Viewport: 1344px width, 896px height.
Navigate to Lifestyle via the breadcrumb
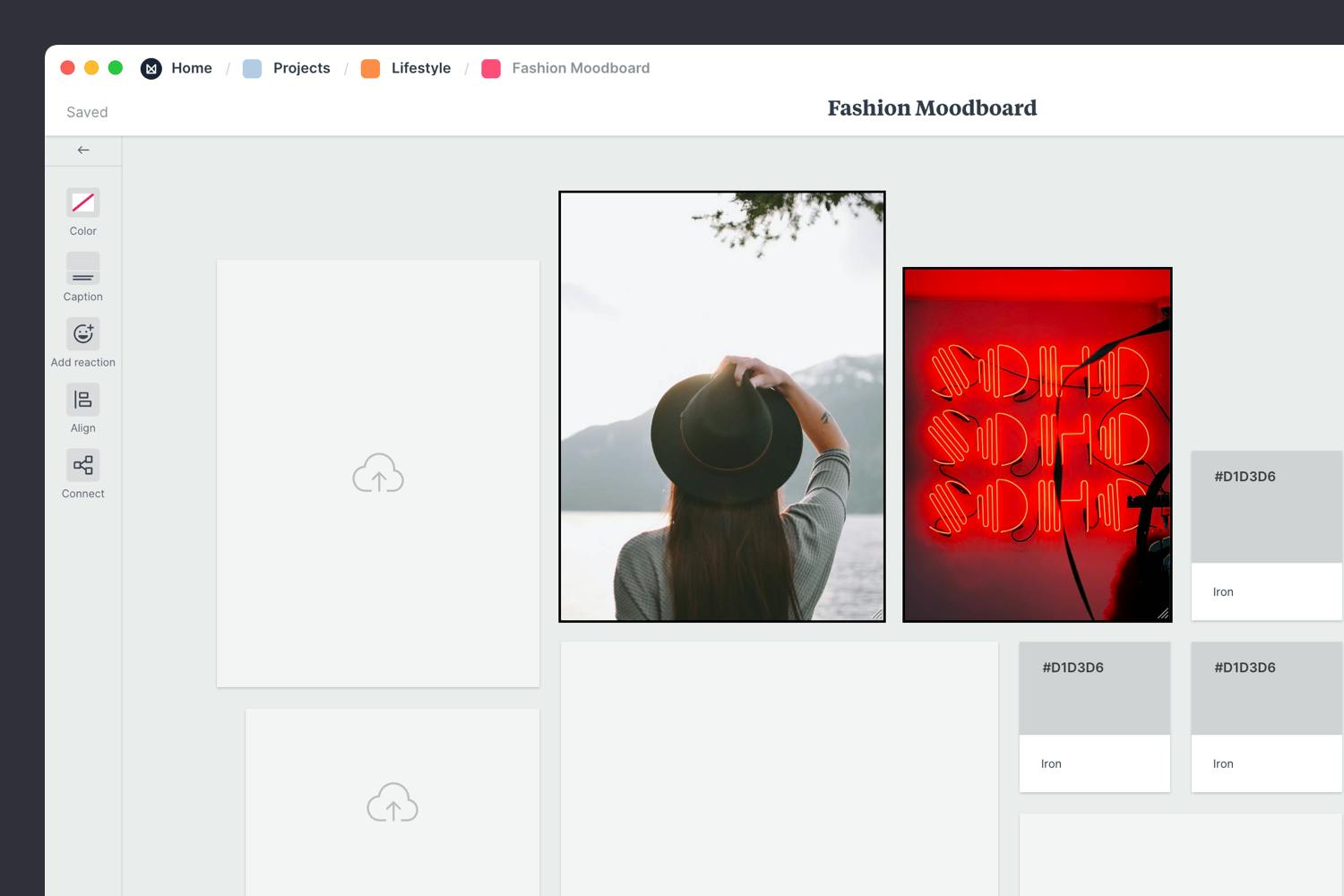(x=421, y=68)
